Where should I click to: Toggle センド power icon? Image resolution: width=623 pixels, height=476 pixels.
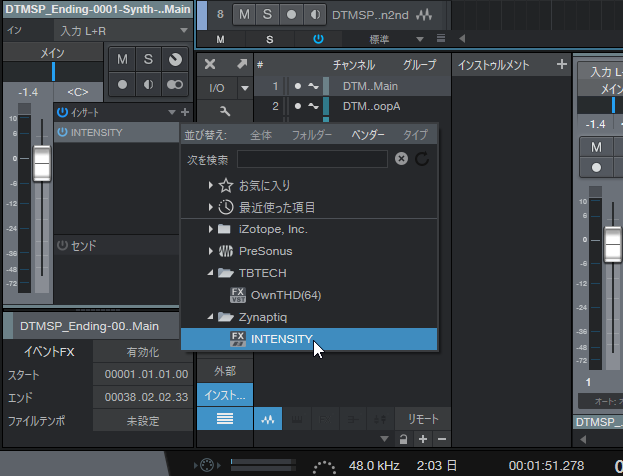click(62, 246)
